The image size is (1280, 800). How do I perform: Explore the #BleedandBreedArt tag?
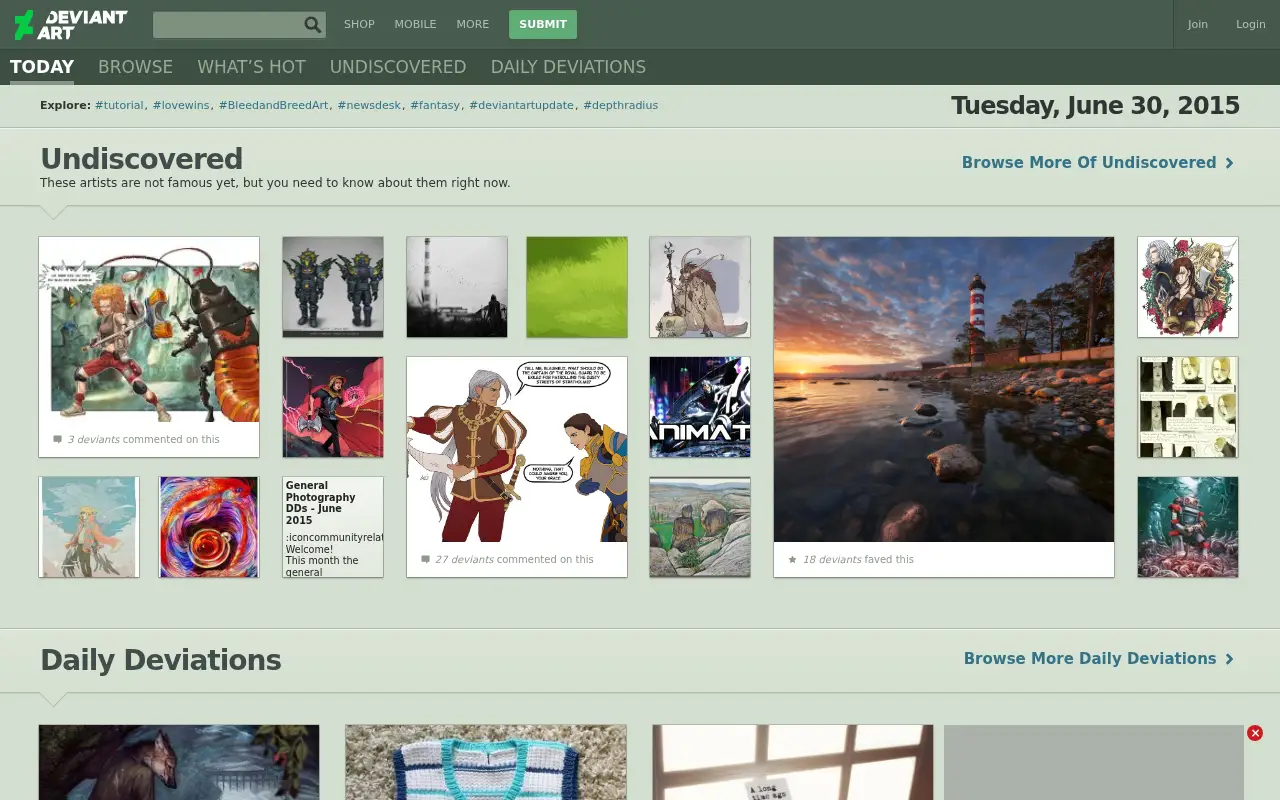pyautogui.click(x=273, y=105)
